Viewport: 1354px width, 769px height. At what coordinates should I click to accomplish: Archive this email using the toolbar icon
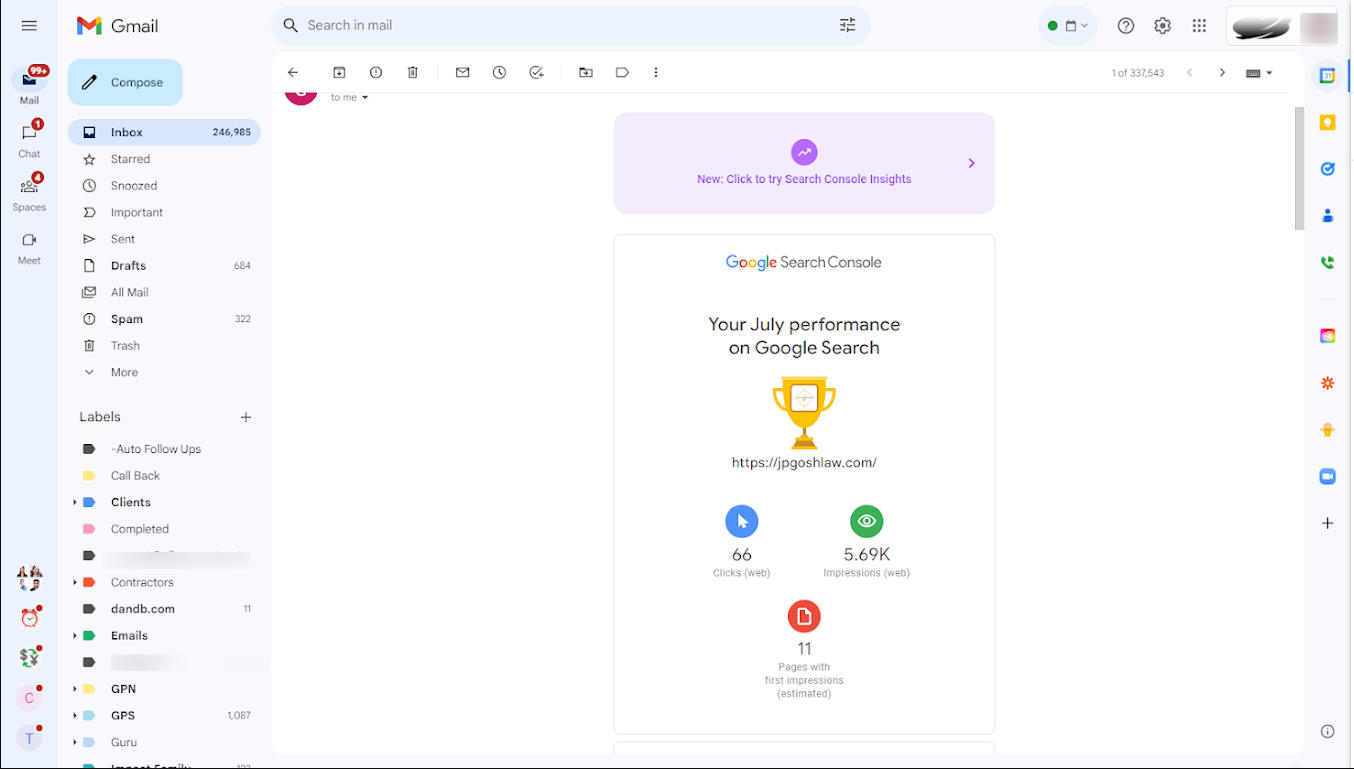pyautogui.click(x=339, y=73)
